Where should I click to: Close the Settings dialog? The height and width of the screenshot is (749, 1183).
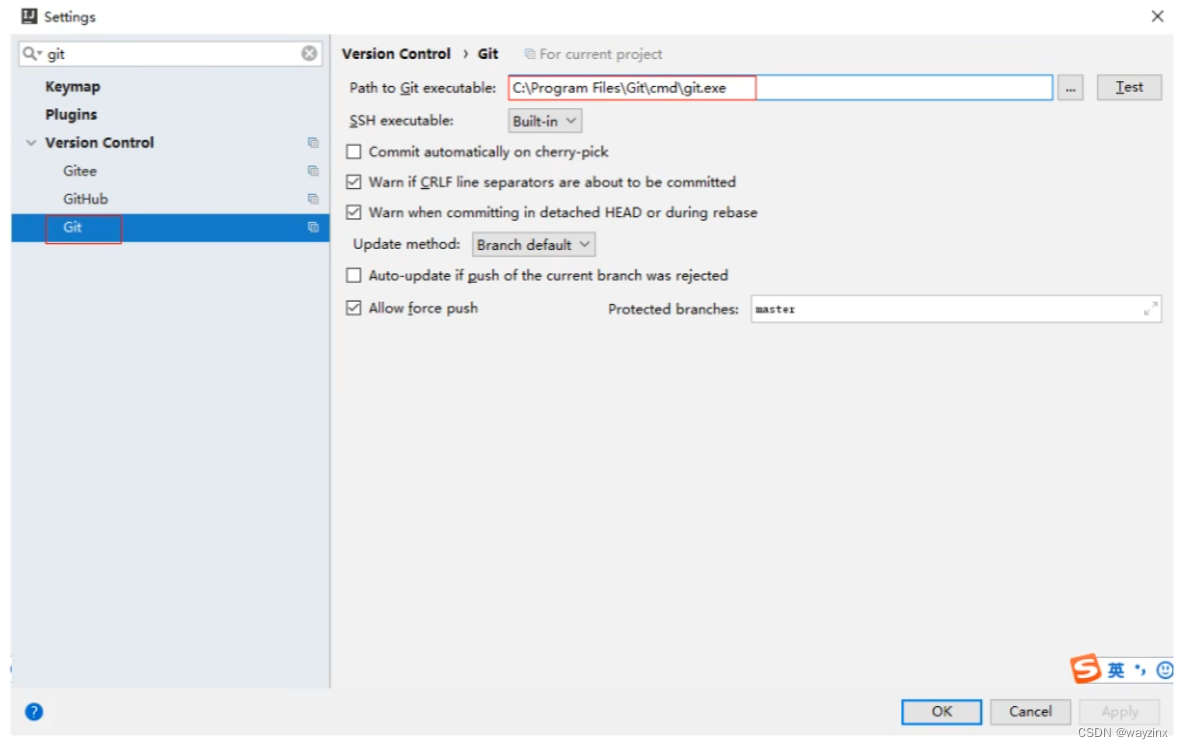(1157, 16)
